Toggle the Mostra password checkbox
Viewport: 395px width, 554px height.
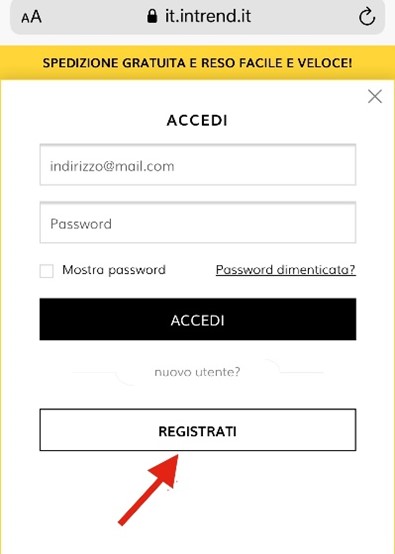(x=46, y=271)
